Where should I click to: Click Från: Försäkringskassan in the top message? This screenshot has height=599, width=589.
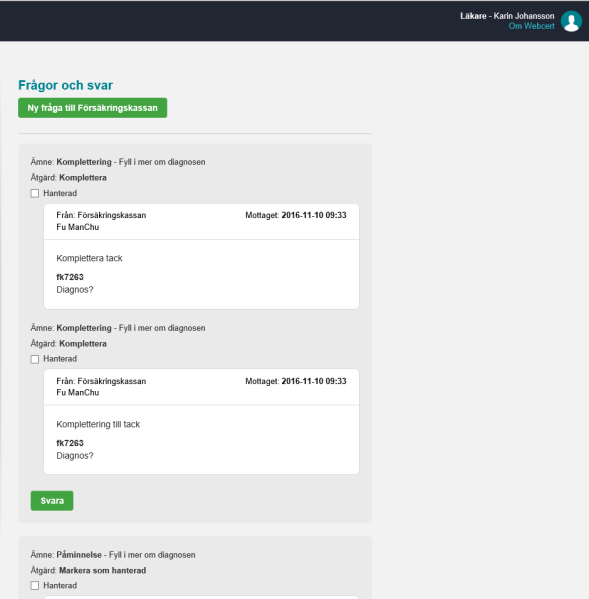(101, 215)
